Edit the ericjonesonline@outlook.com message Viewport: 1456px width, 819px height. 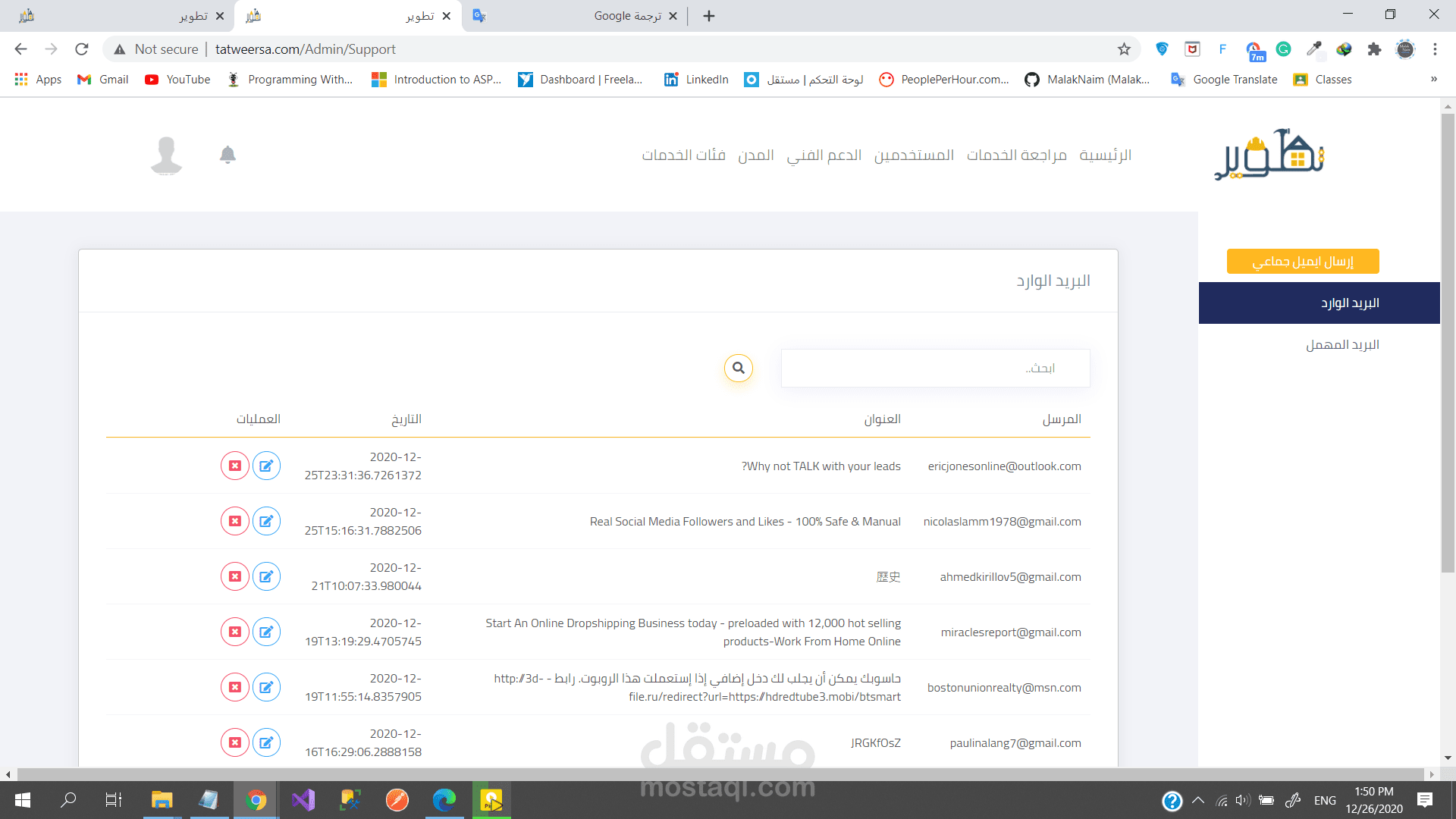pos(266,466)
